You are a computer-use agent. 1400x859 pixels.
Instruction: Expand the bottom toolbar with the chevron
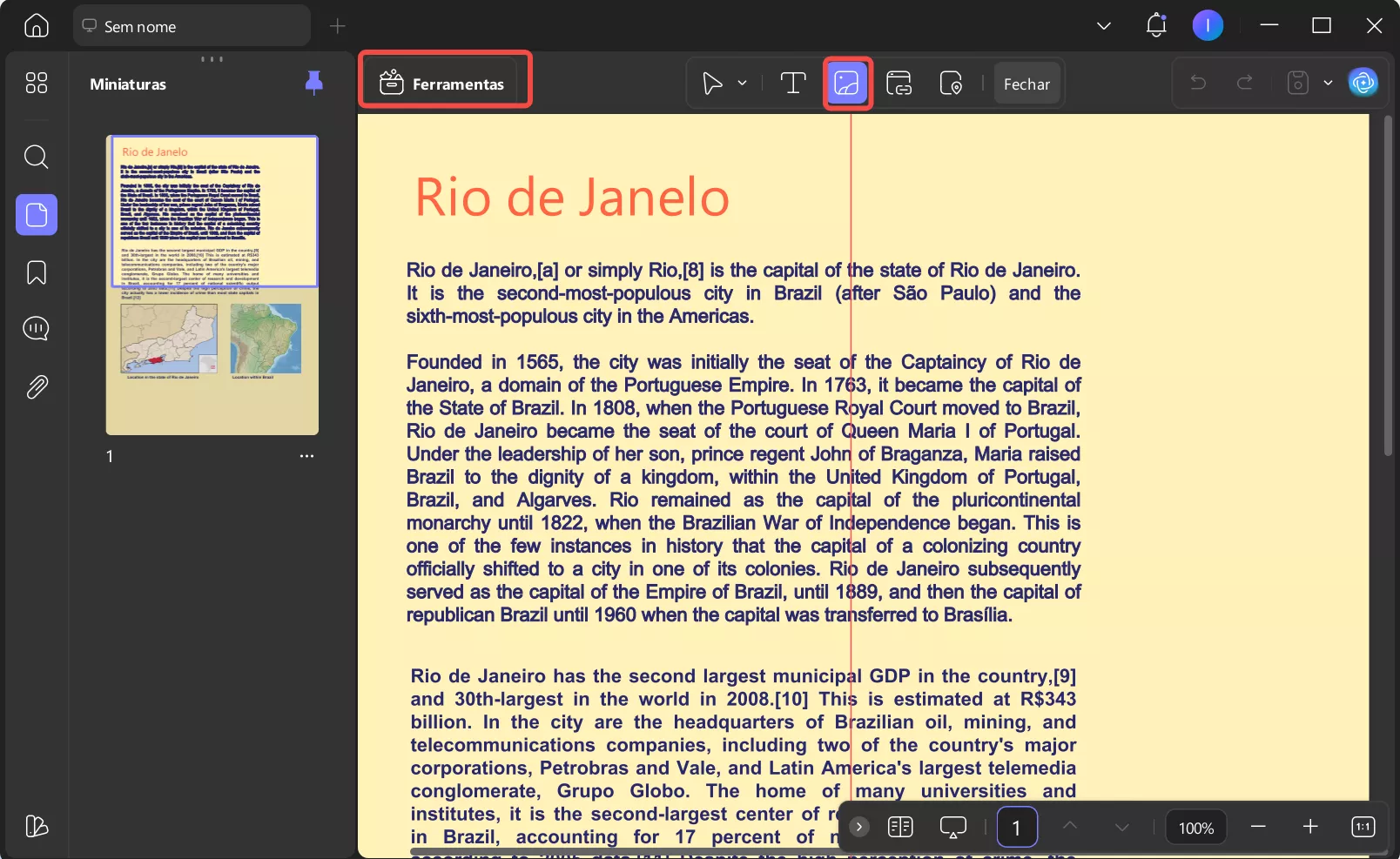tap(858, 827)
